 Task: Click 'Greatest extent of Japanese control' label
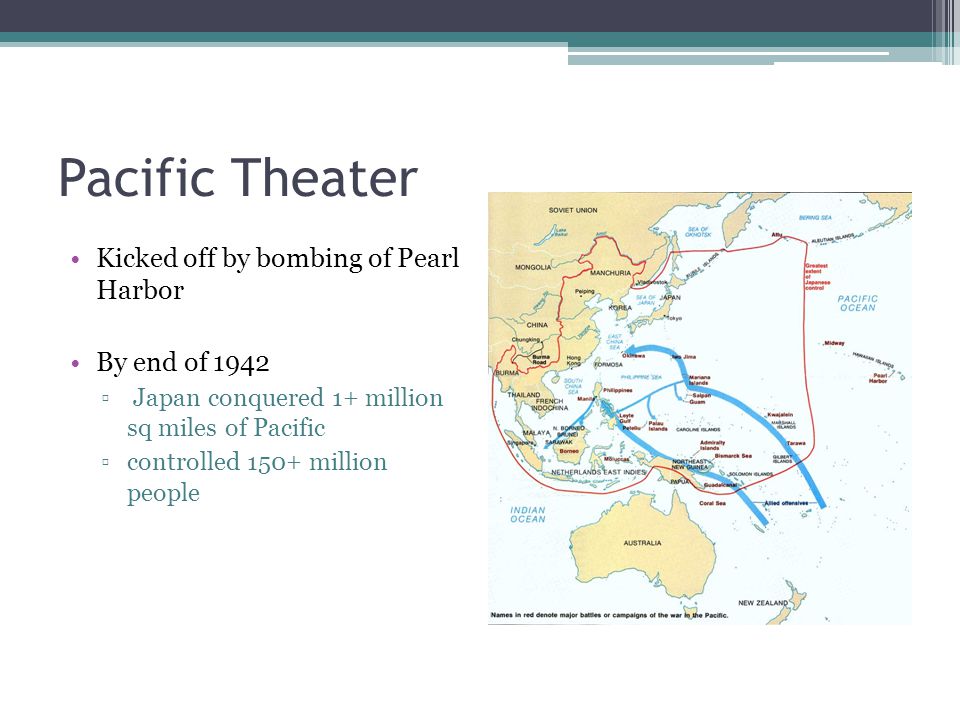[817, 277]
